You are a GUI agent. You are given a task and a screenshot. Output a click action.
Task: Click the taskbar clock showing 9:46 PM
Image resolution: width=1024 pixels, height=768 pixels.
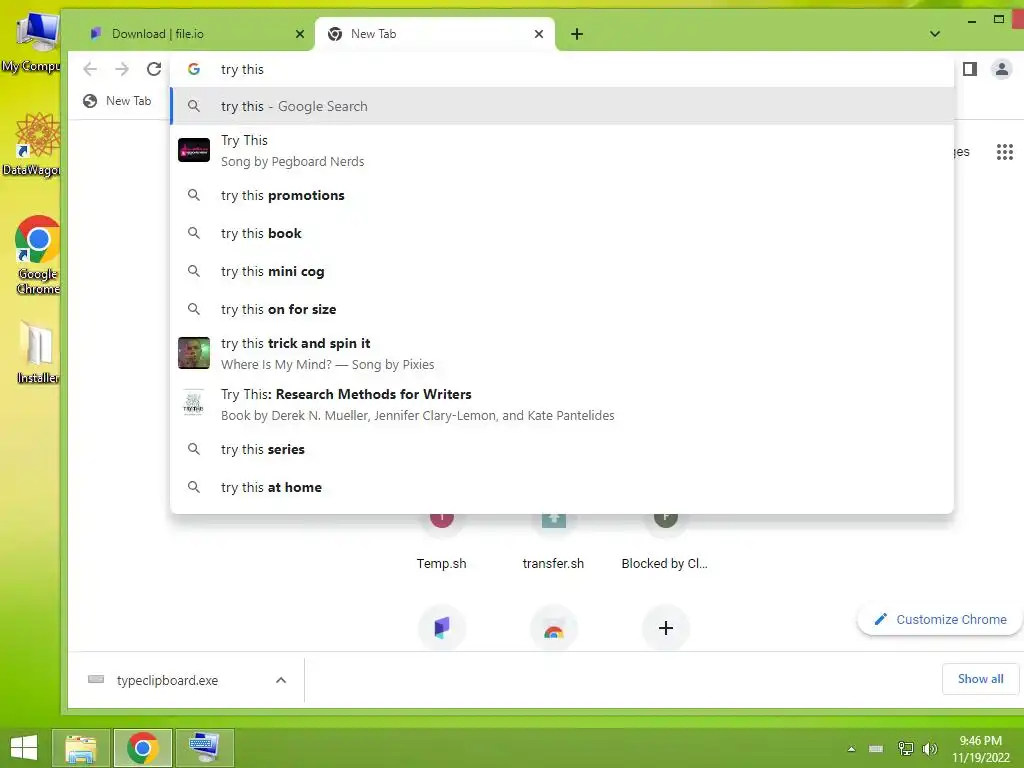coord(980,748)
